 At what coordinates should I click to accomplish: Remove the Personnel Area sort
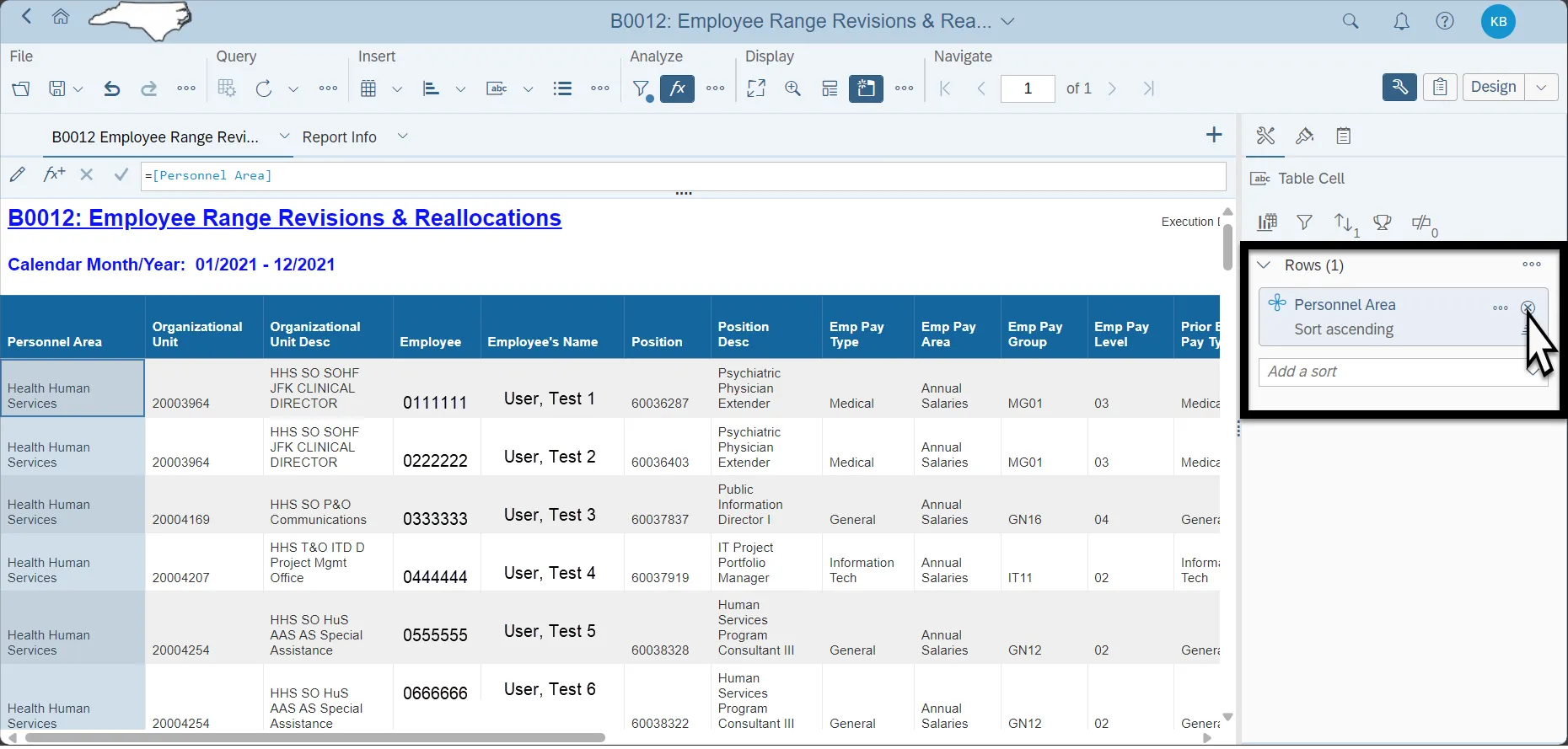tap(1528, 308)
